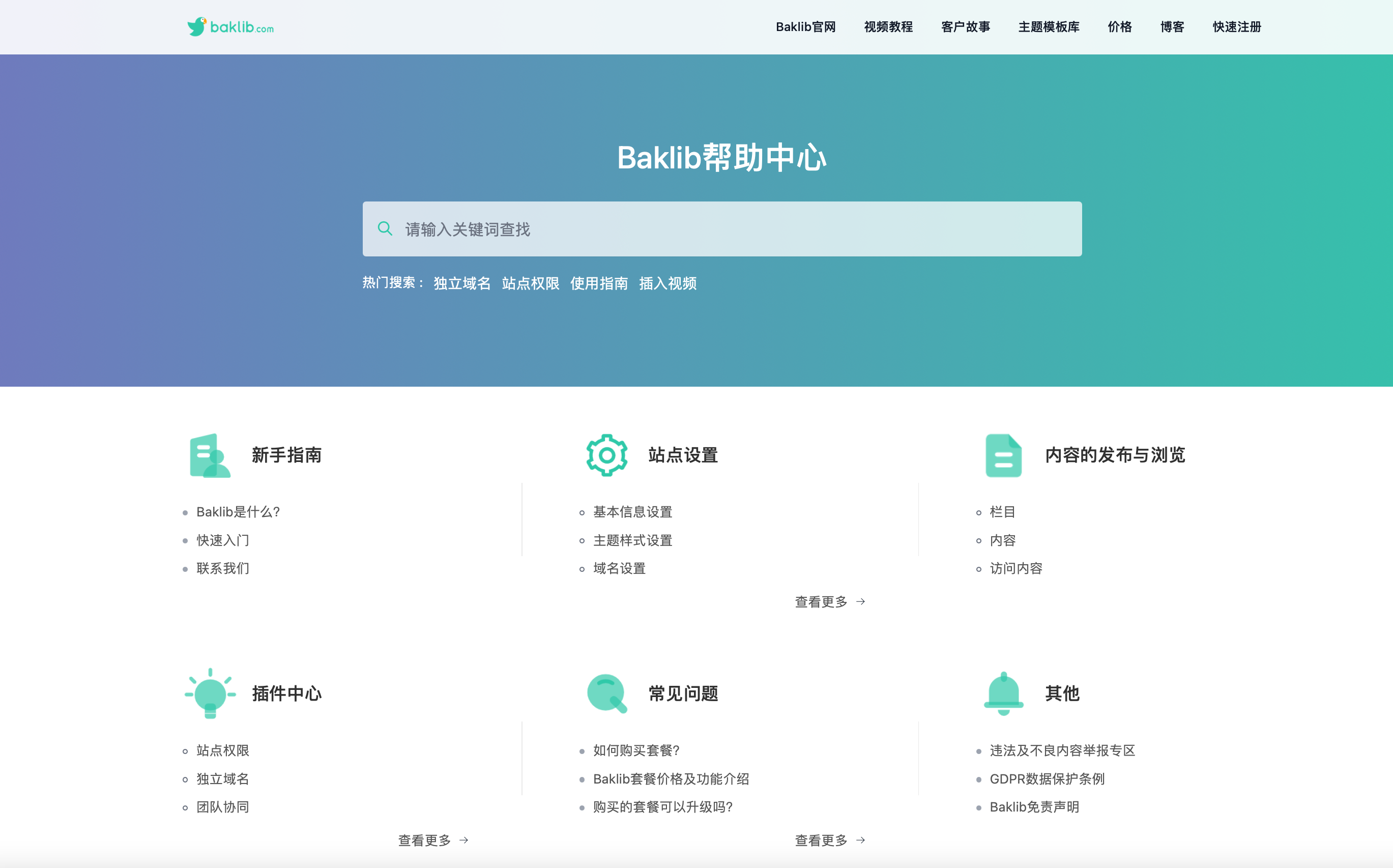Open Baklib套餐价格及功能介绍 article
Screen dimensions: 1393x868
[671, 779]
